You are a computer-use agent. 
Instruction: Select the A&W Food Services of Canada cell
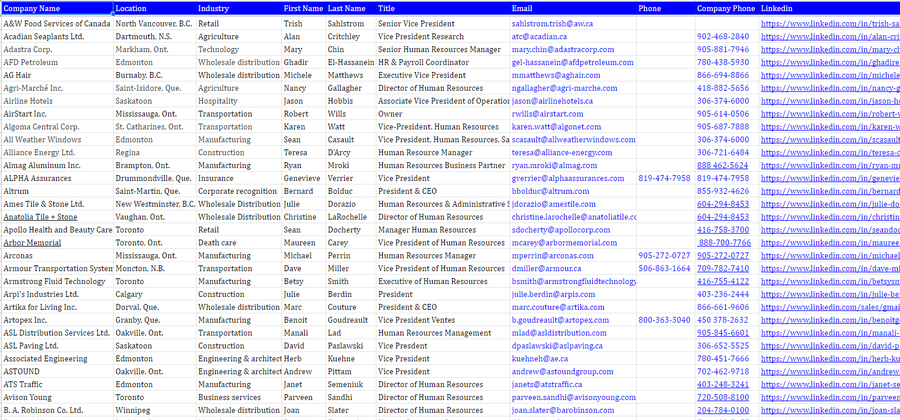(57, 24)
